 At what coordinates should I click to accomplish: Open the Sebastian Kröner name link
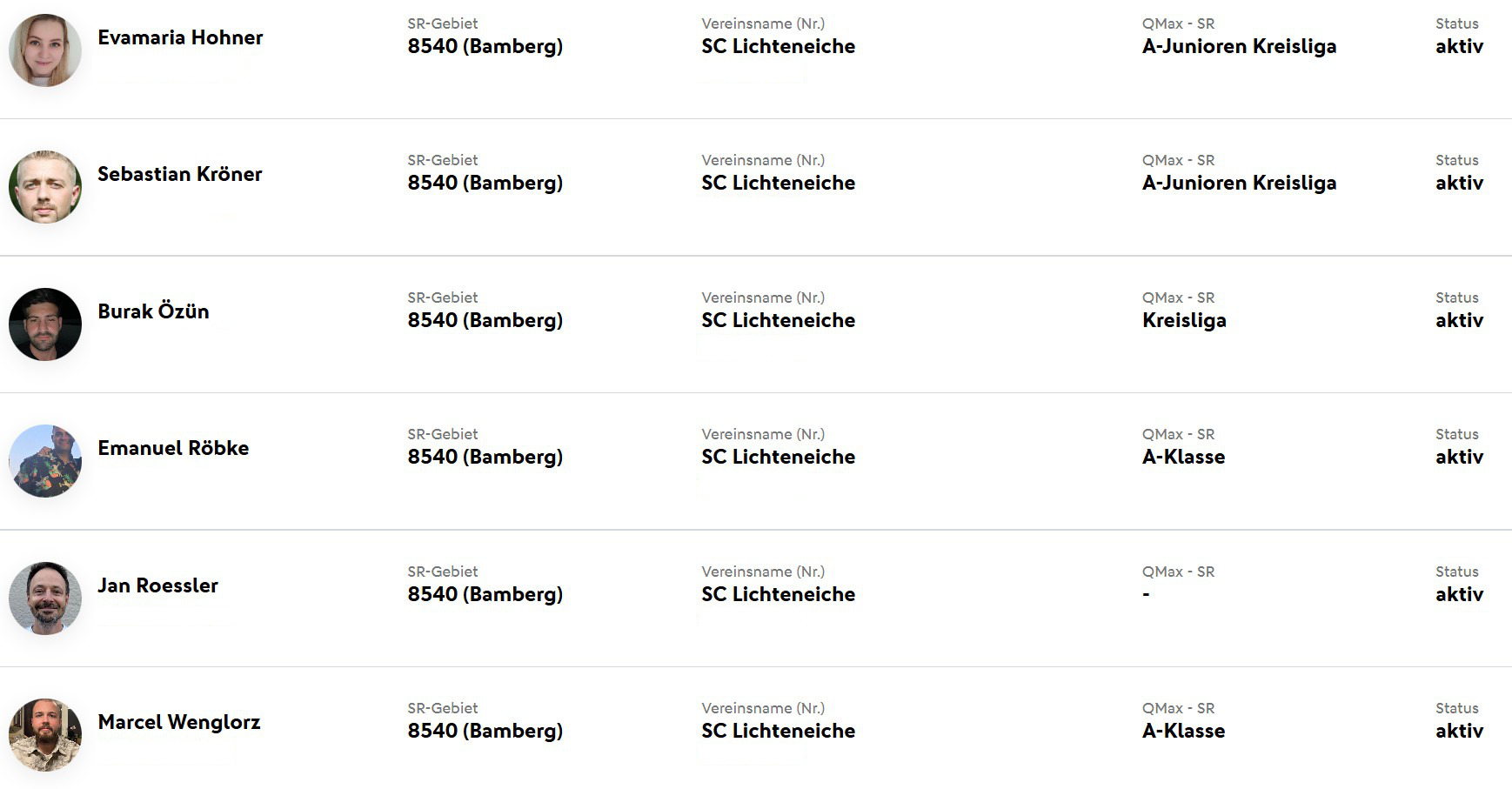[179, 174]
